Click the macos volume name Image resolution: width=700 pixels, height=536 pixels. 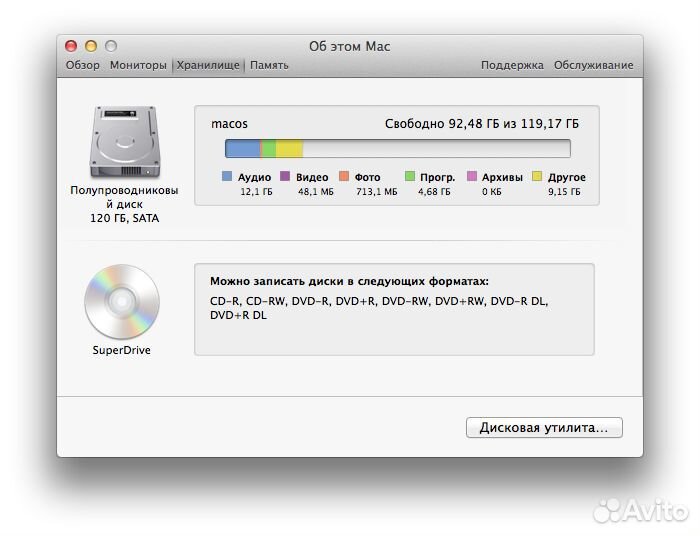[229, 124]
